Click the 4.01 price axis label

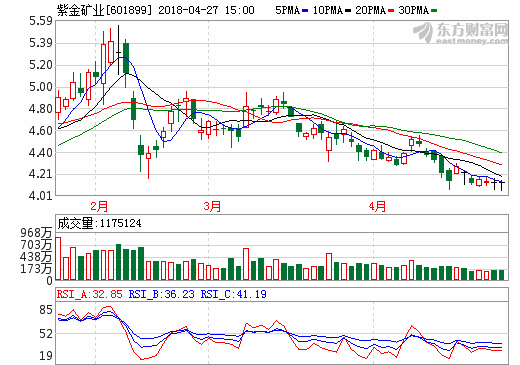point(41,196)
